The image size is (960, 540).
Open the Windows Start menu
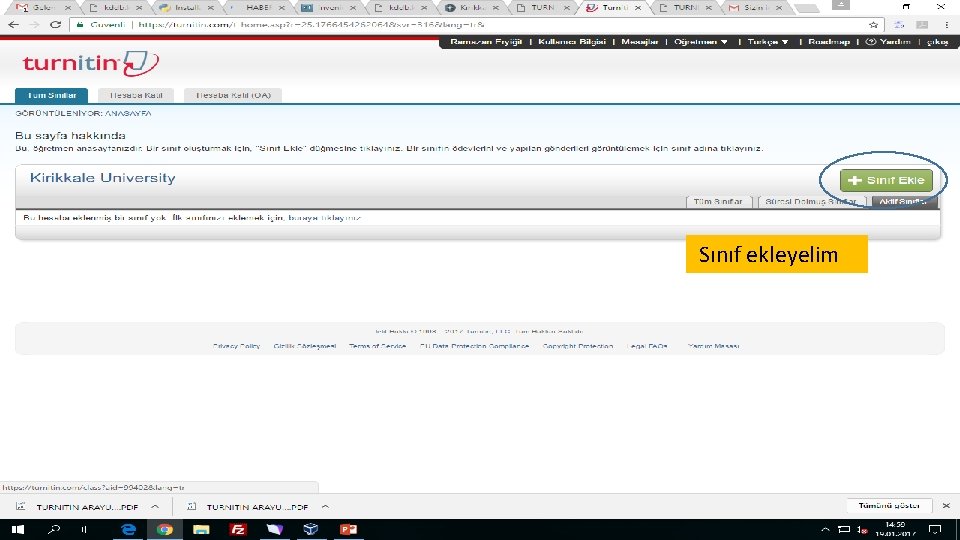(17, 530)
